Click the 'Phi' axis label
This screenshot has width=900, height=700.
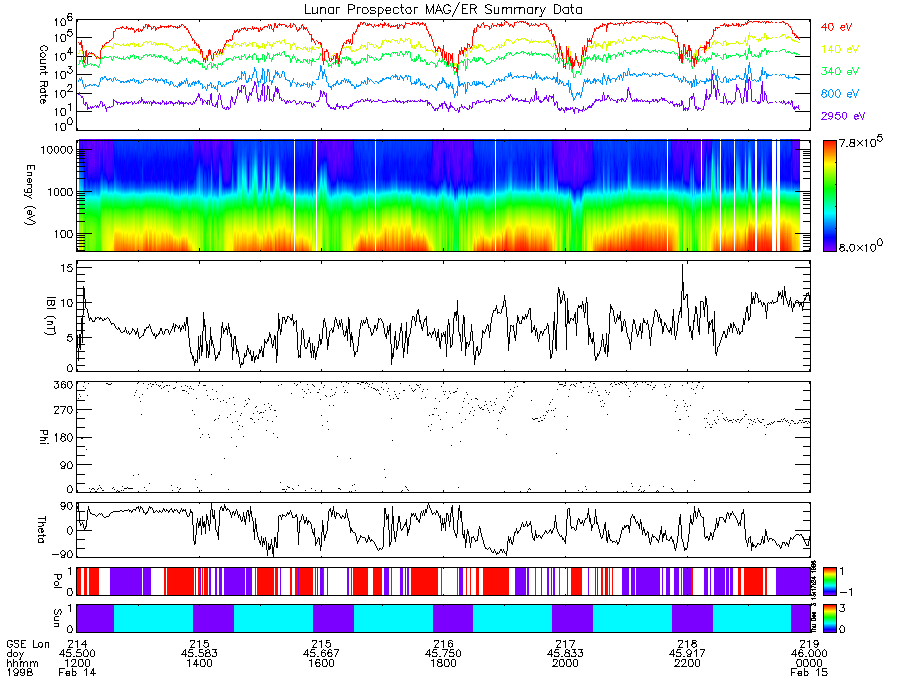(x=42, y=437)
